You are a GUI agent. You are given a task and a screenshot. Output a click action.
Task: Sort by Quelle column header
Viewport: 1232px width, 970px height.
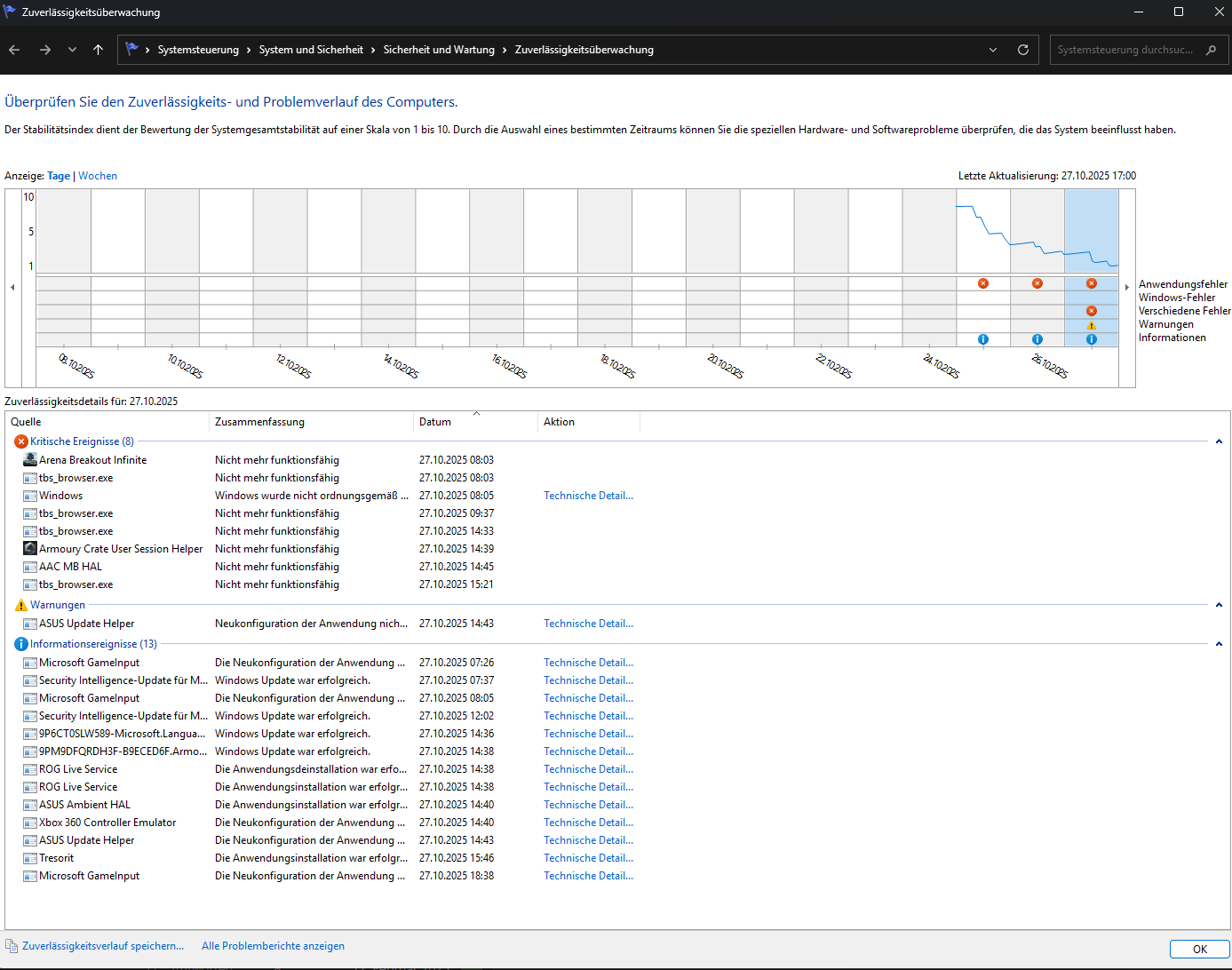coord(107,422)
